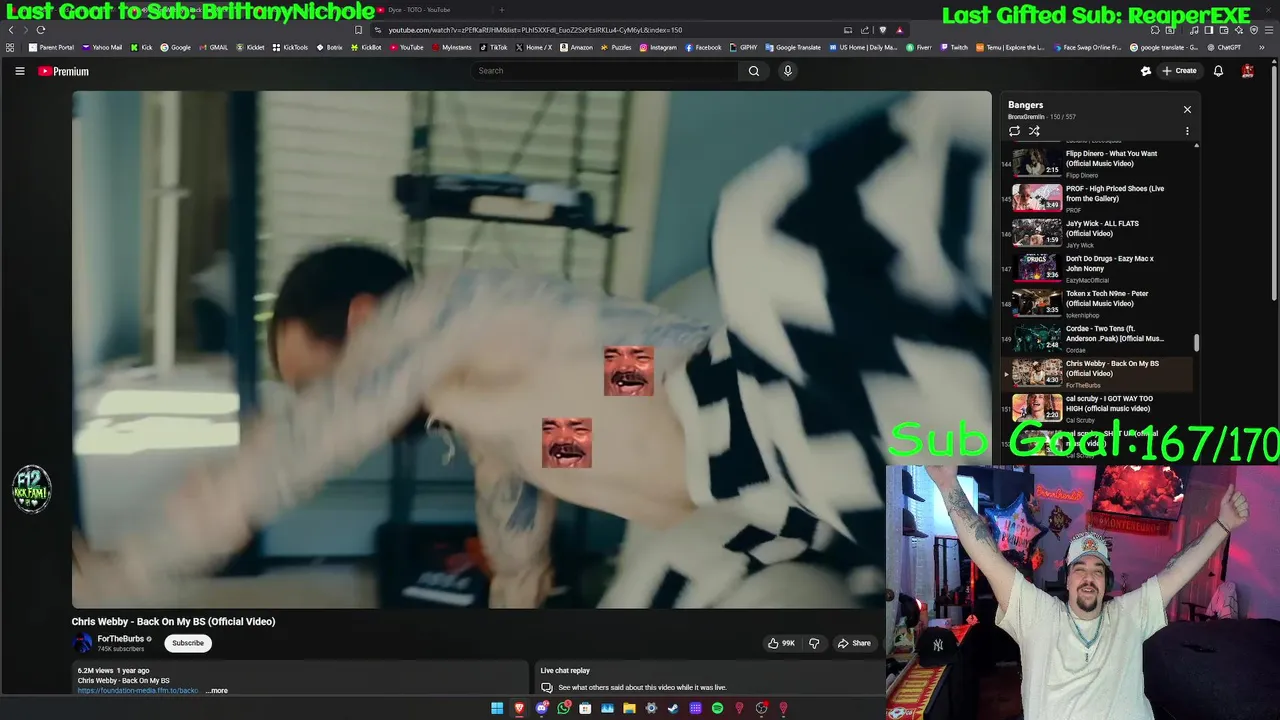Viewport: 1280px width, 720px height.
Task: Open Parent Portal bookmark
Action: click(x=51, y=47)
